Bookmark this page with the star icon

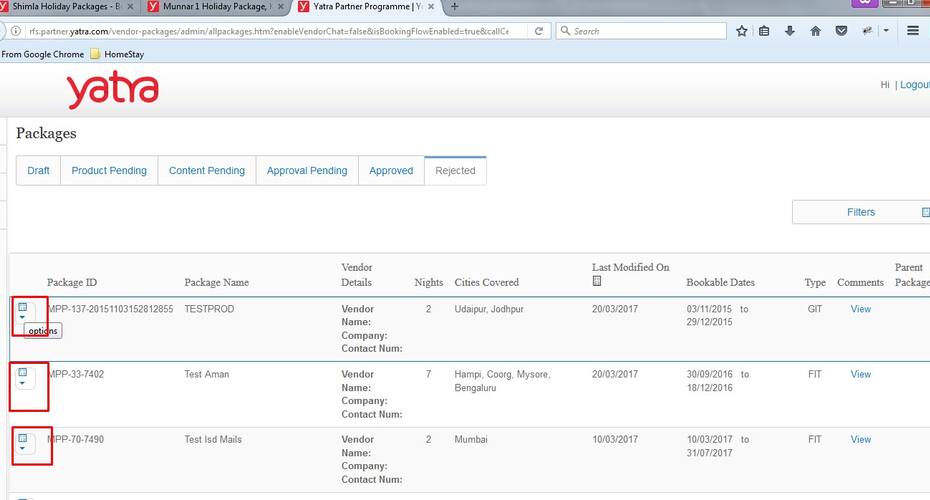coord(741,31)
